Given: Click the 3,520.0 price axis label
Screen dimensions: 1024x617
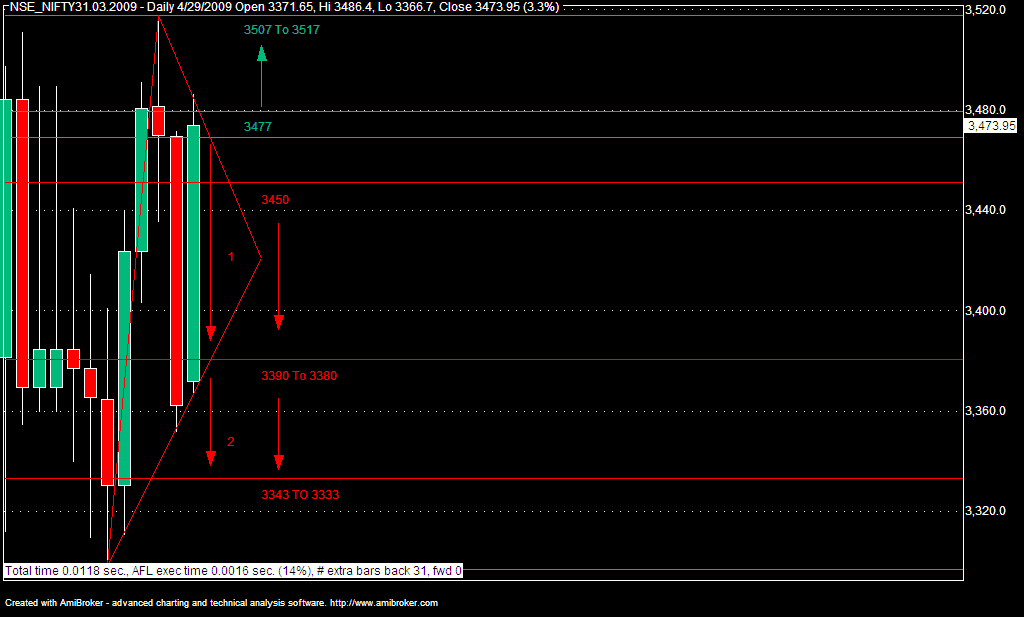Looking at the screenshot, I should (985, 10).
